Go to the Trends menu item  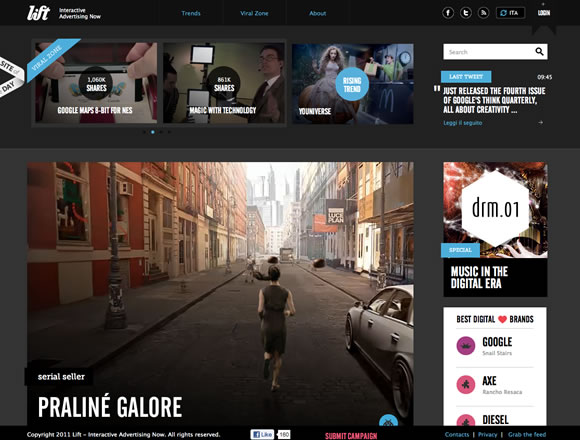[x=191, y=13]
